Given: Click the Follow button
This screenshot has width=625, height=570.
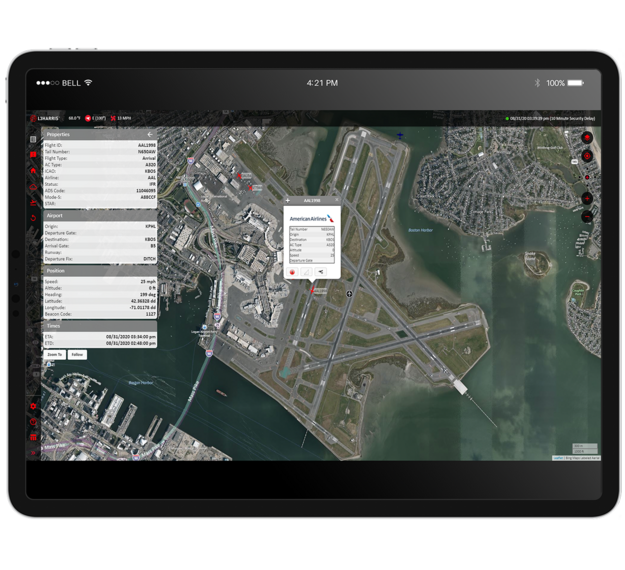Looking at the screenshot, I should coord(77,354).
